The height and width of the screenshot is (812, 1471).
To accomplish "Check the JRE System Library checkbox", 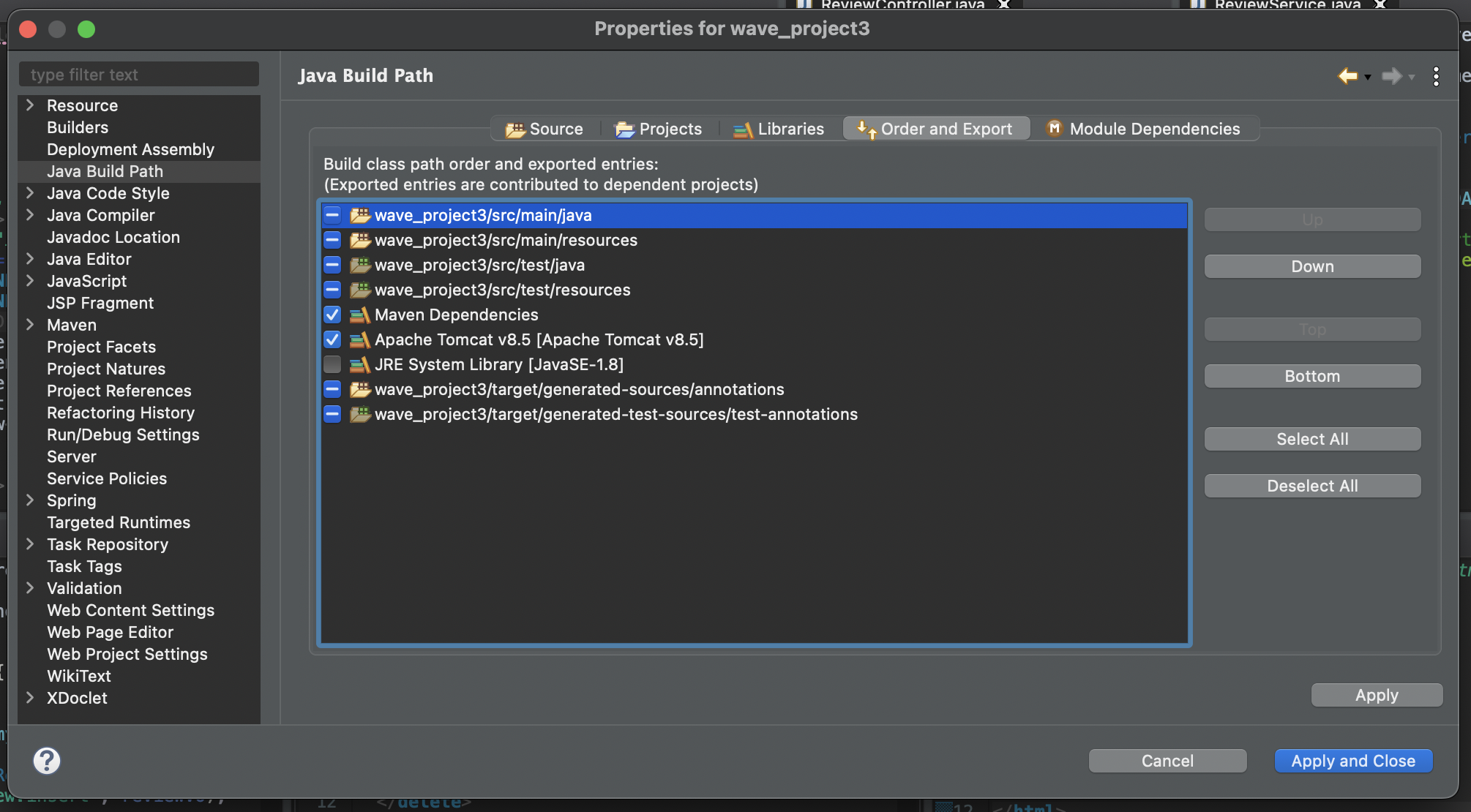I will click(x=332, y=364).
